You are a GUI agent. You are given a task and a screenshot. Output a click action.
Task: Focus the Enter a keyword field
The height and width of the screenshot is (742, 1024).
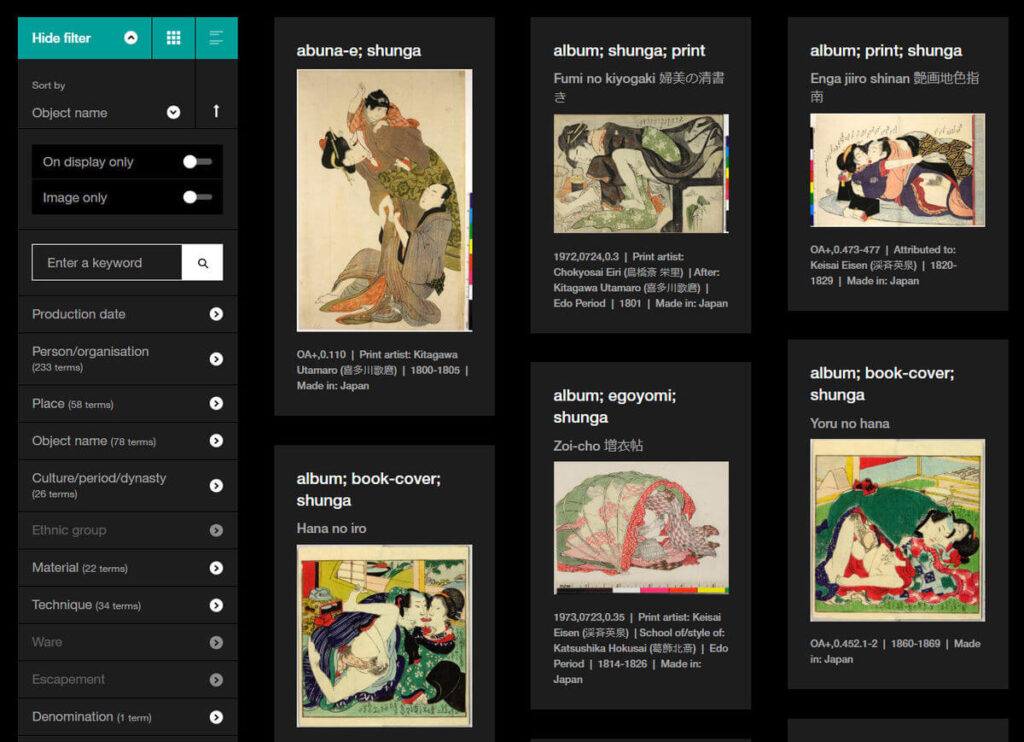(x=107, y=263)
